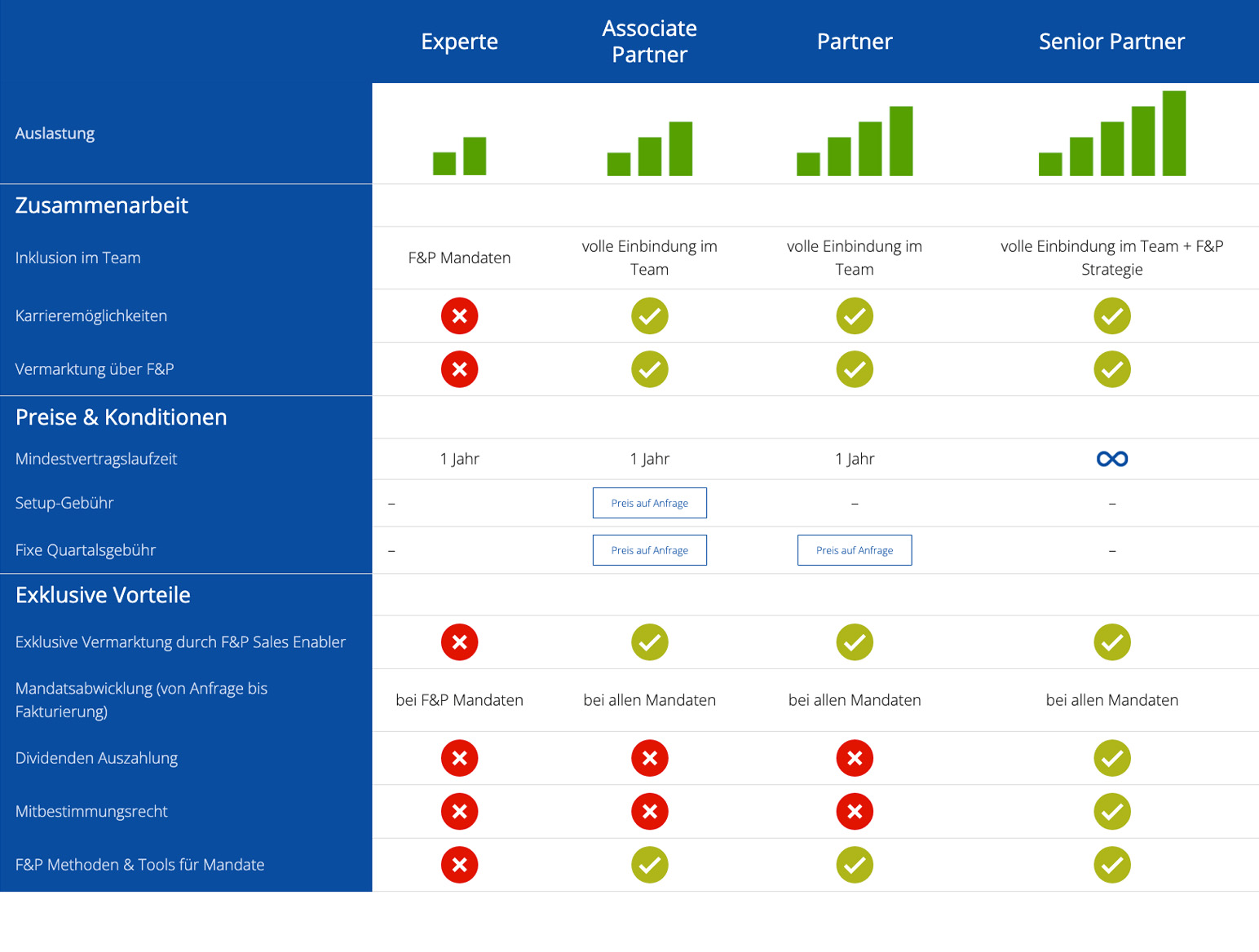Click the Auslastung row label

click(55, 134)
